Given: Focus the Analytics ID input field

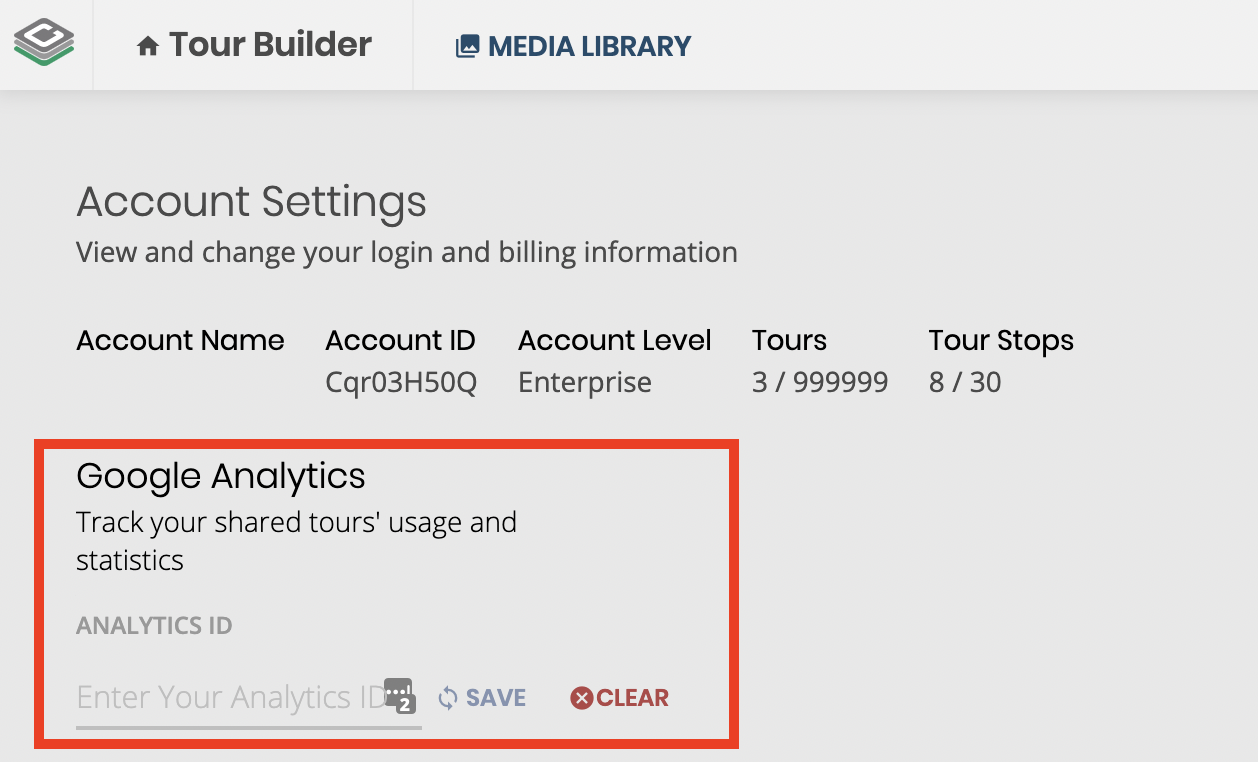Looking at the screenshot, I should tap(249, 697).
